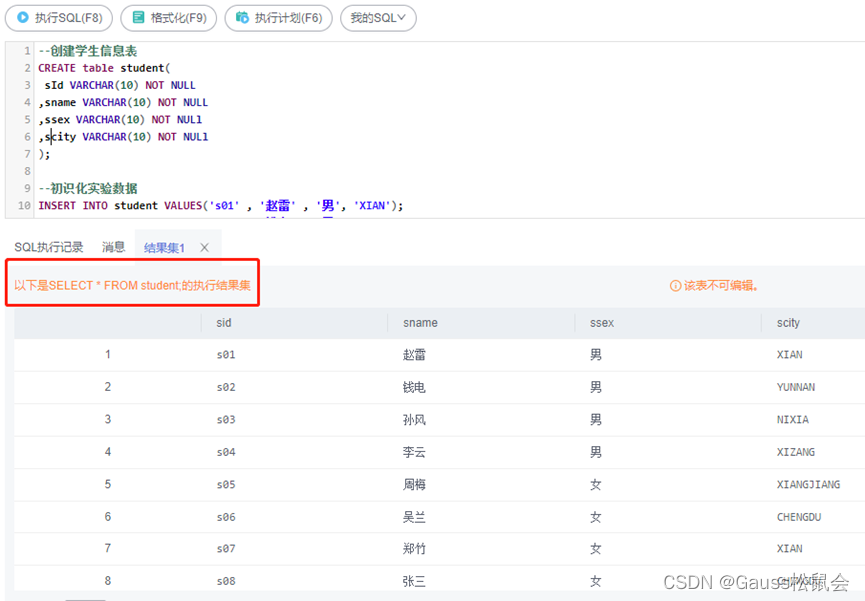Click the scity column header

pos(788,323)
